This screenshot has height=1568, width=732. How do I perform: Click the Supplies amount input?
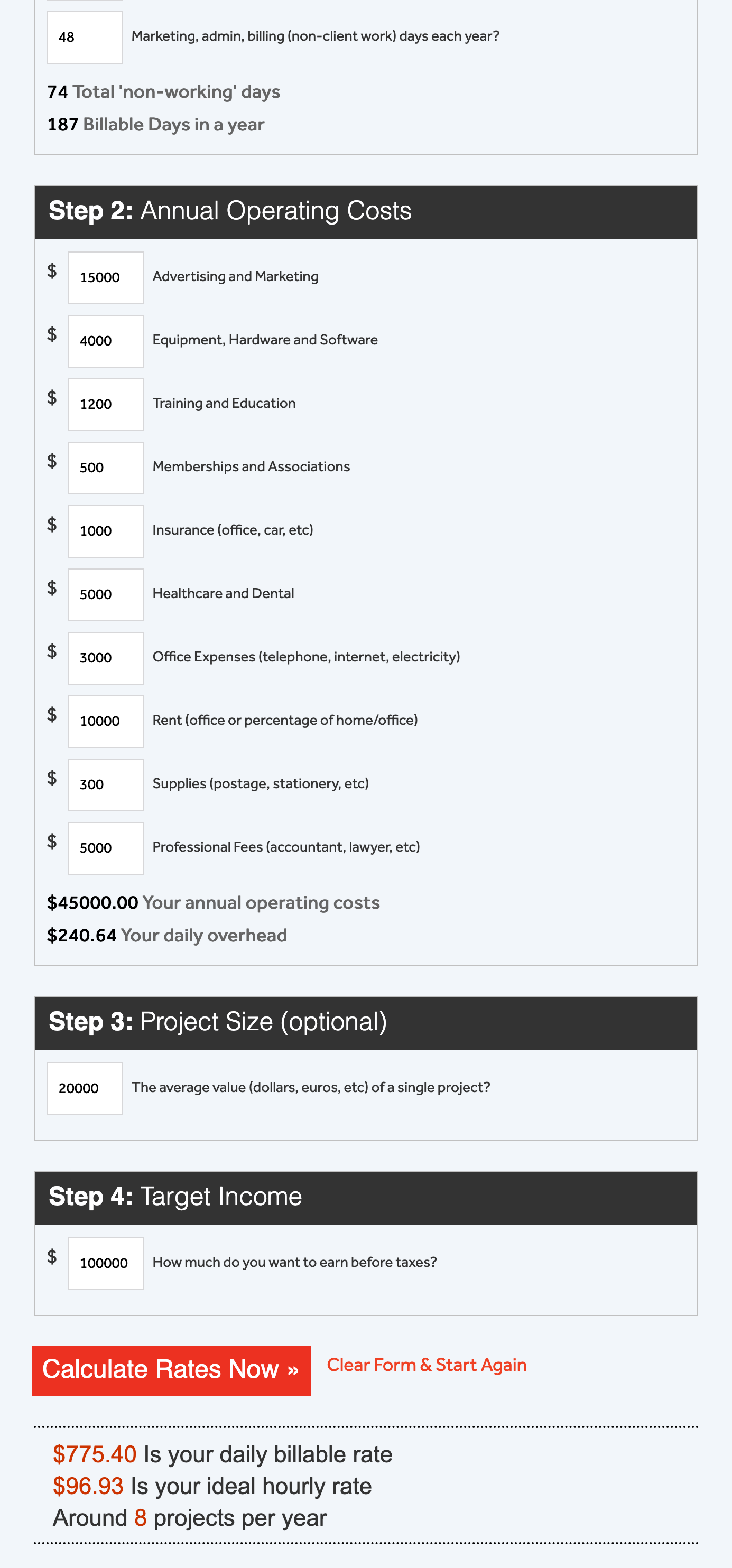105,785
